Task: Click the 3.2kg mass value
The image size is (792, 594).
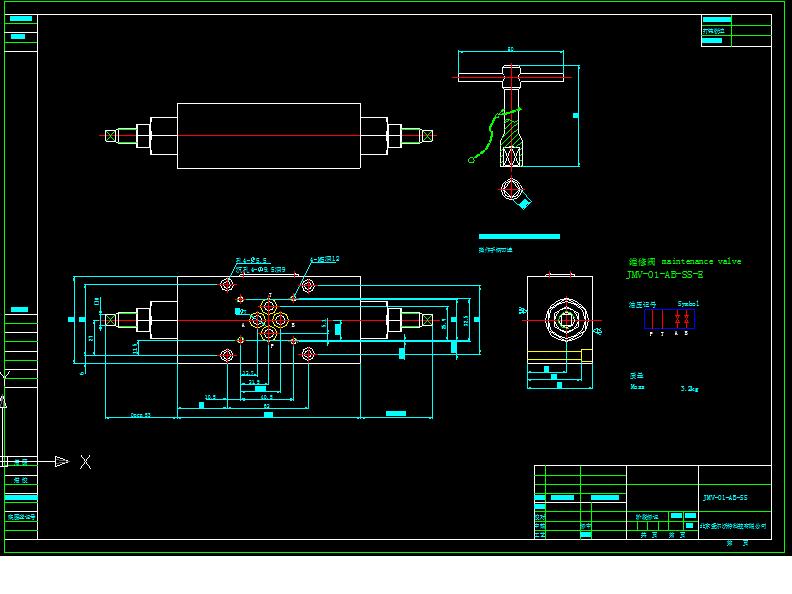Action: pos(689,389)
